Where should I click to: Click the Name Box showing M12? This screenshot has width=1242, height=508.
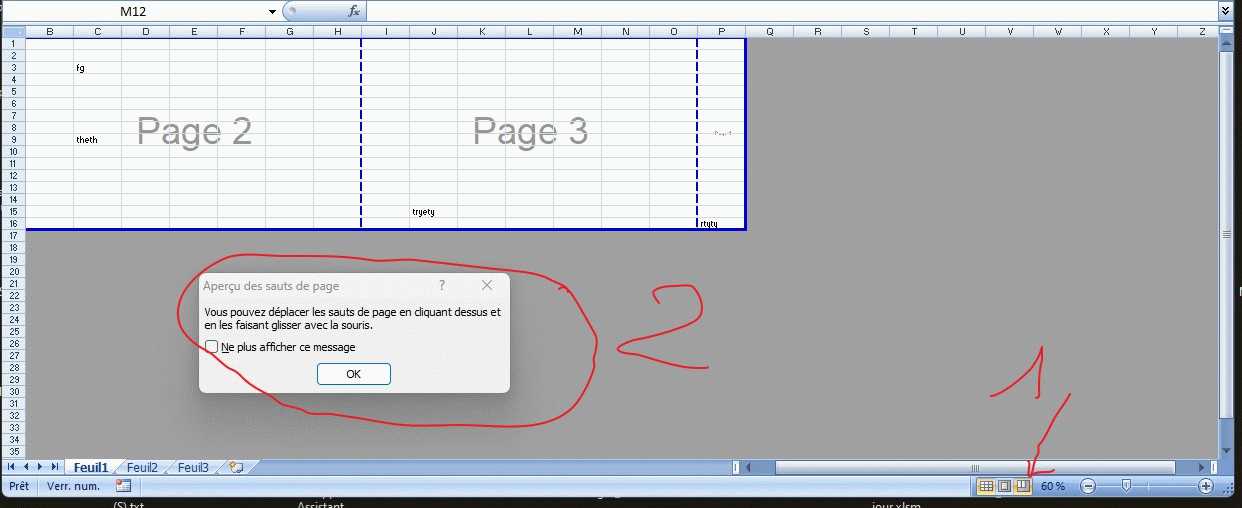(133, 11)
